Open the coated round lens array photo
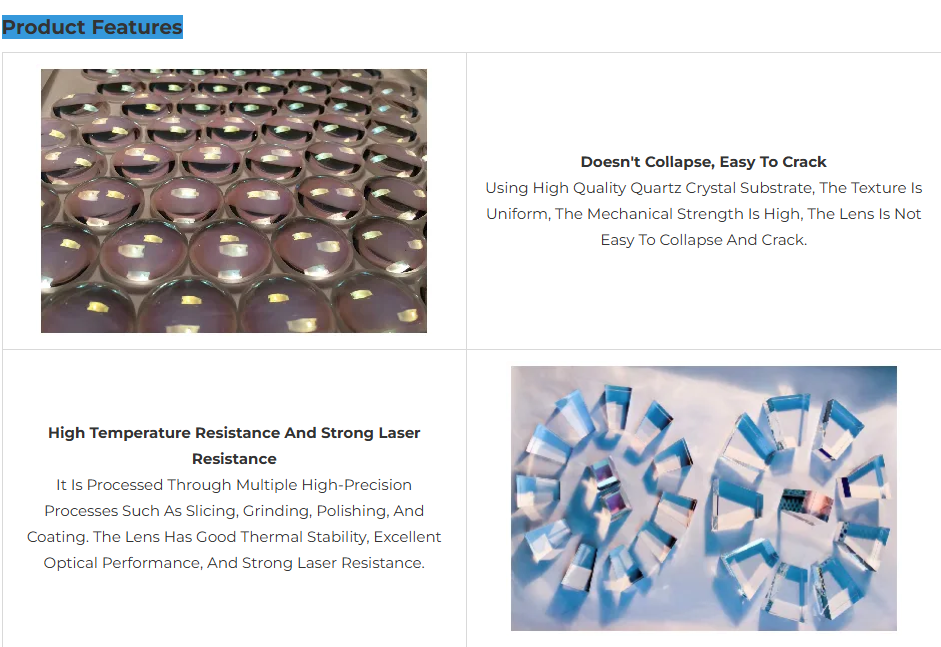Image resolution: width=941 pixels, height=647 pixels. point(234,200)
